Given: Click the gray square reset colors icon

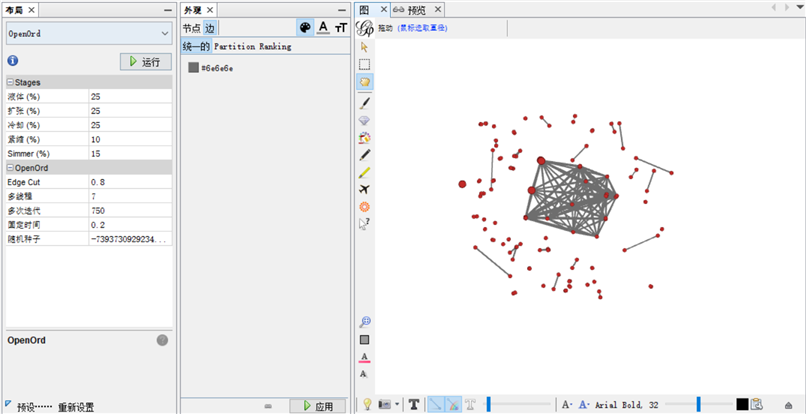Looking at the screenshot, I should click(x=364, y=339).
